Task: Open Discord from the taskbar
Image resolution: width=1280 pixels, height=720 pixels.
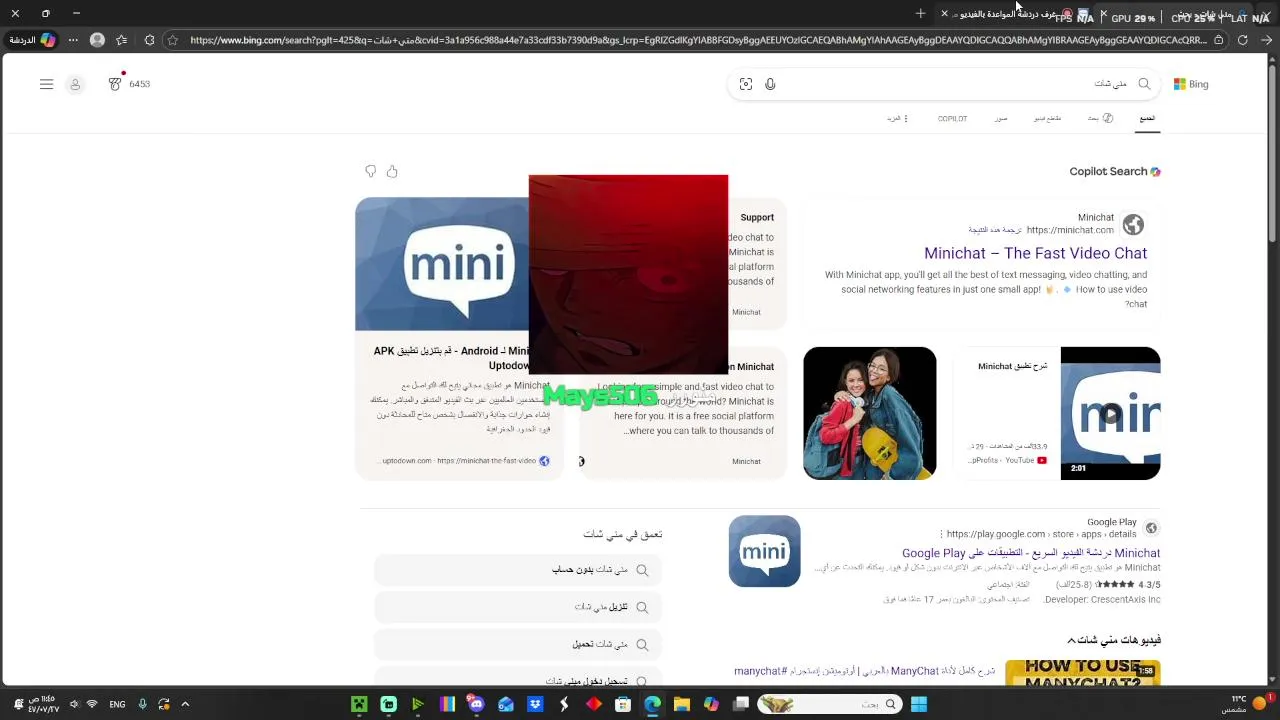Action: pos(476,704)
